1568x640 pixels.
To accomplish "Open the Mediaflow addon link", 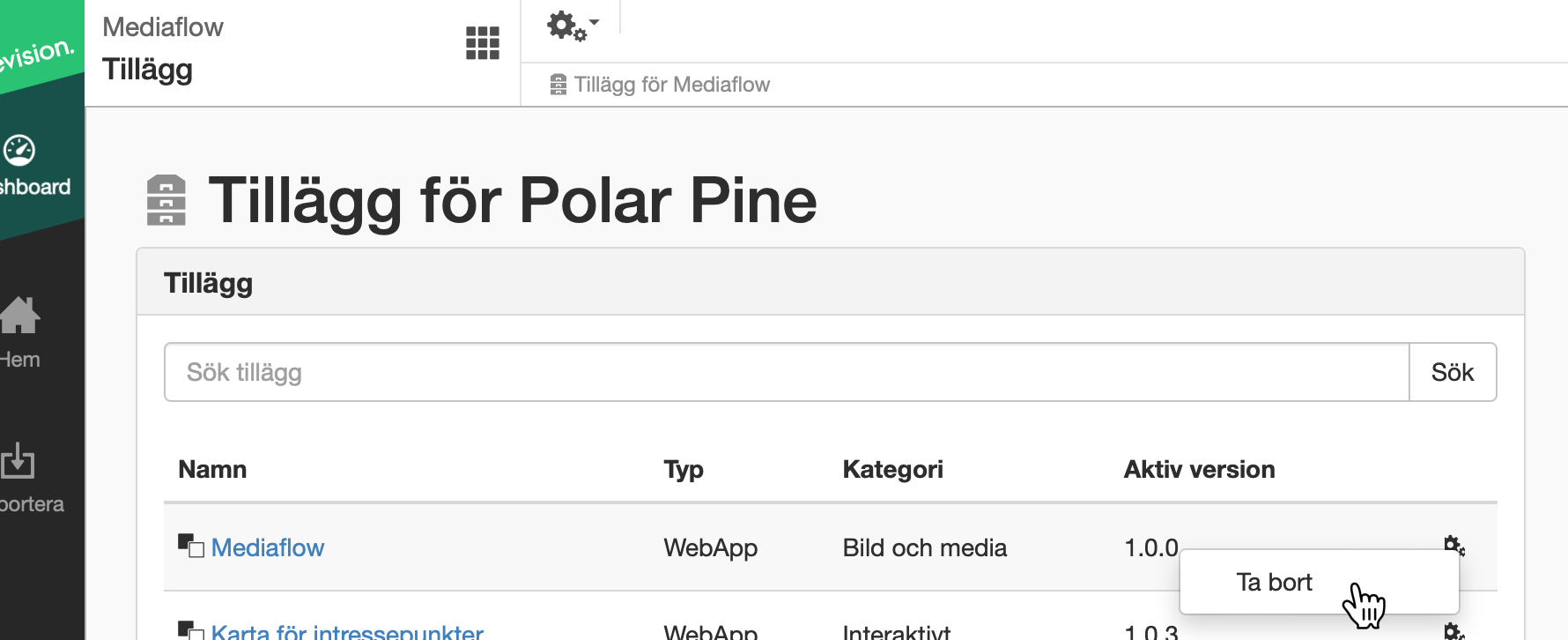I will click(268, 547).
